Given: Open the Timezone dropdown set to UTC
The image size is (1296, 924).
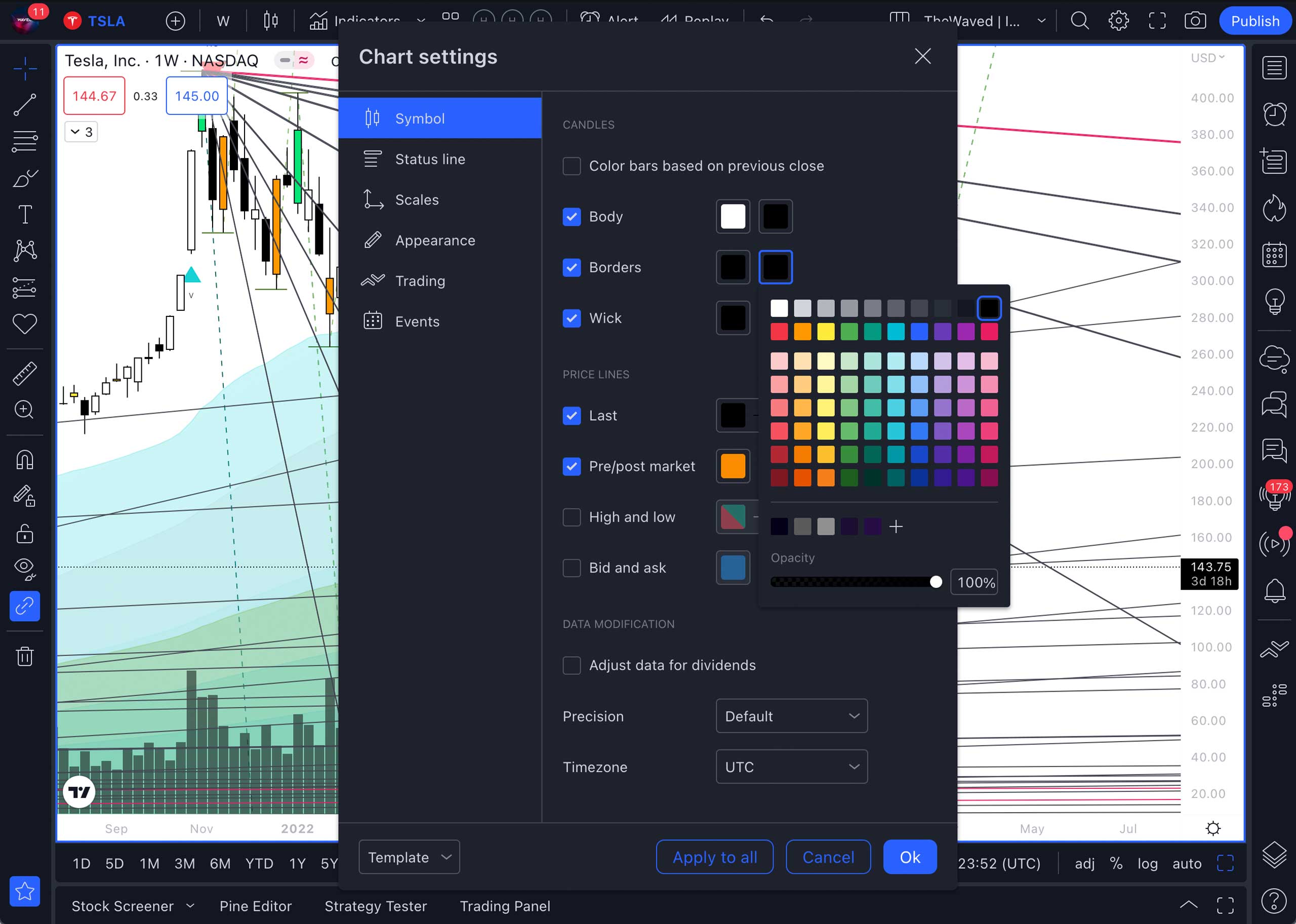Looking at the screenshot, I should [791, 767].
